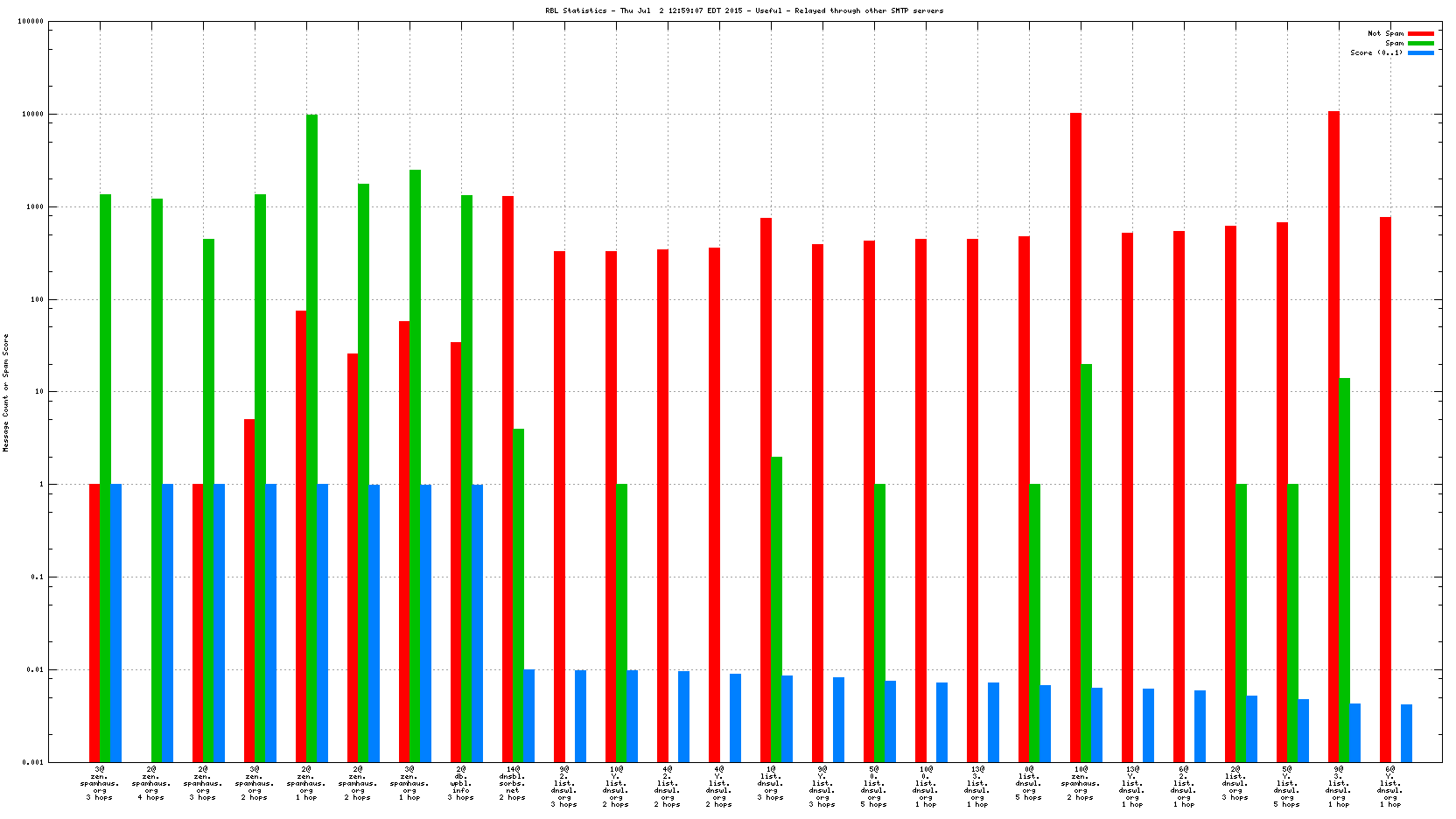Click the green Spam legend swatch

pyautogui.click(x=1420, y=43)
